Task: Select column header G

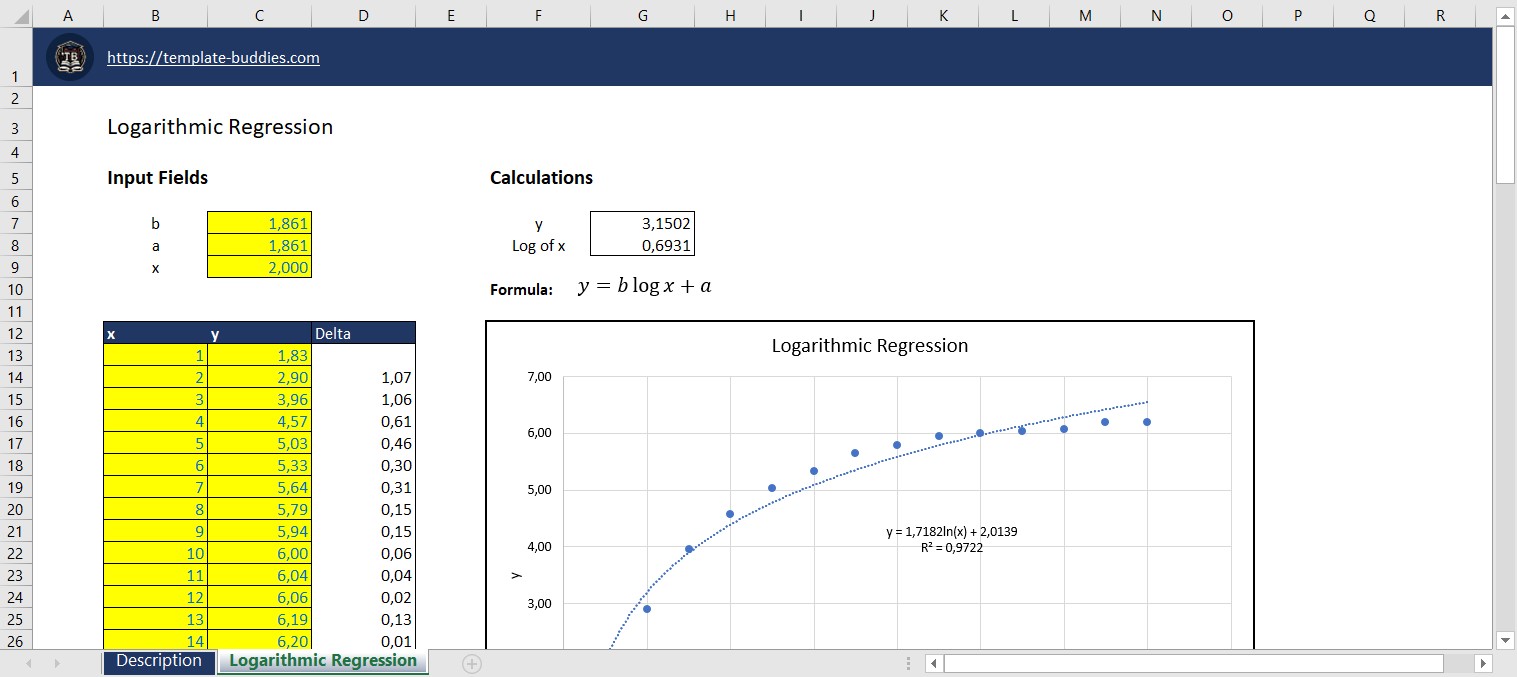Action: [x=642, y=15]
